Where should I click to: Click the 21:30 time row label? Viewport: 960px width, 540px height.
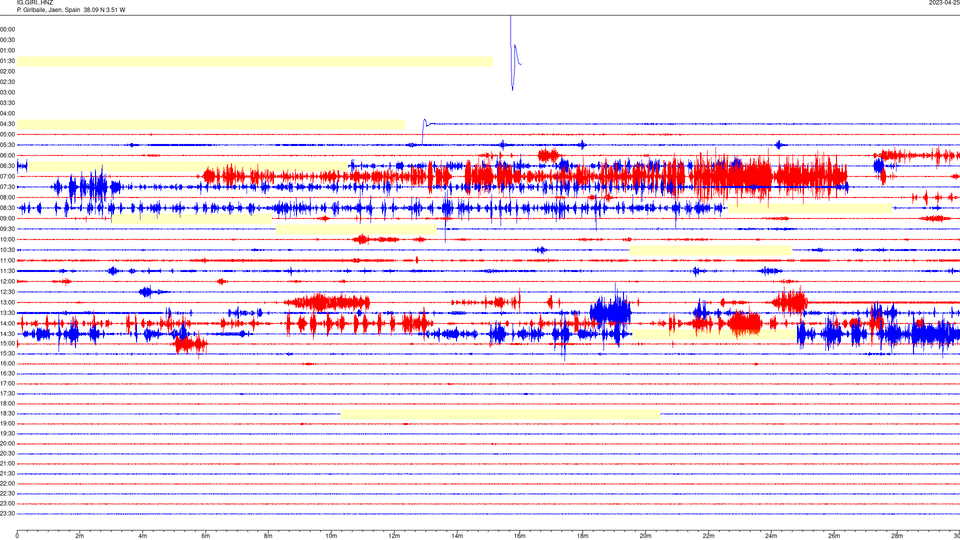[x=8, y=473]
